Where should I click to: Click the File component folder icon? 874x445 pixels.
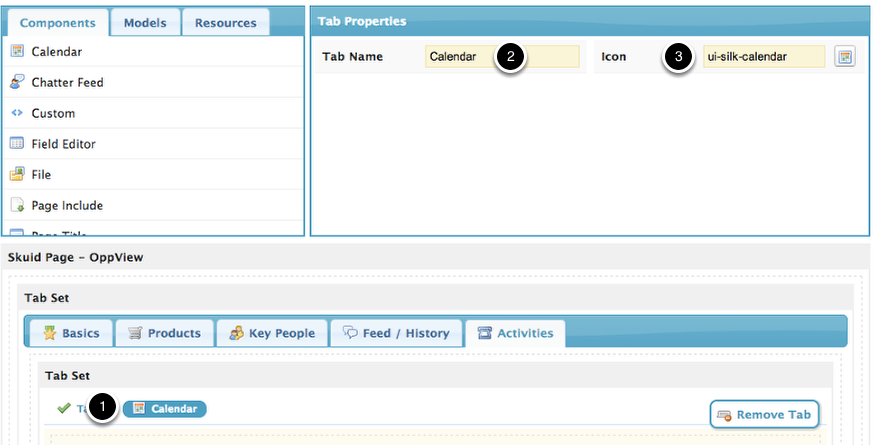coord(17,175)
